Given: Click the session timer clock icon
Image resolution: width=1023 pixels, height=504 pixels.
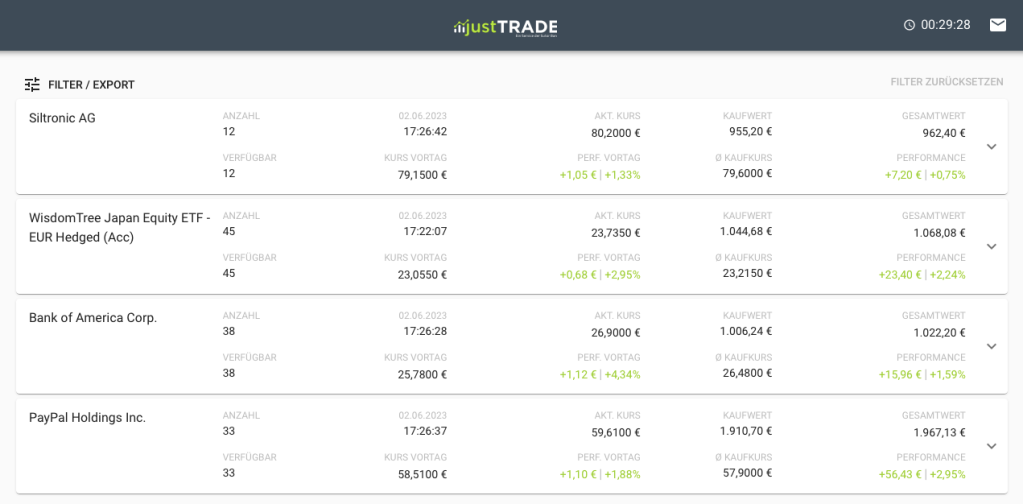Looking at the screenshot, I should click(909, 25).
